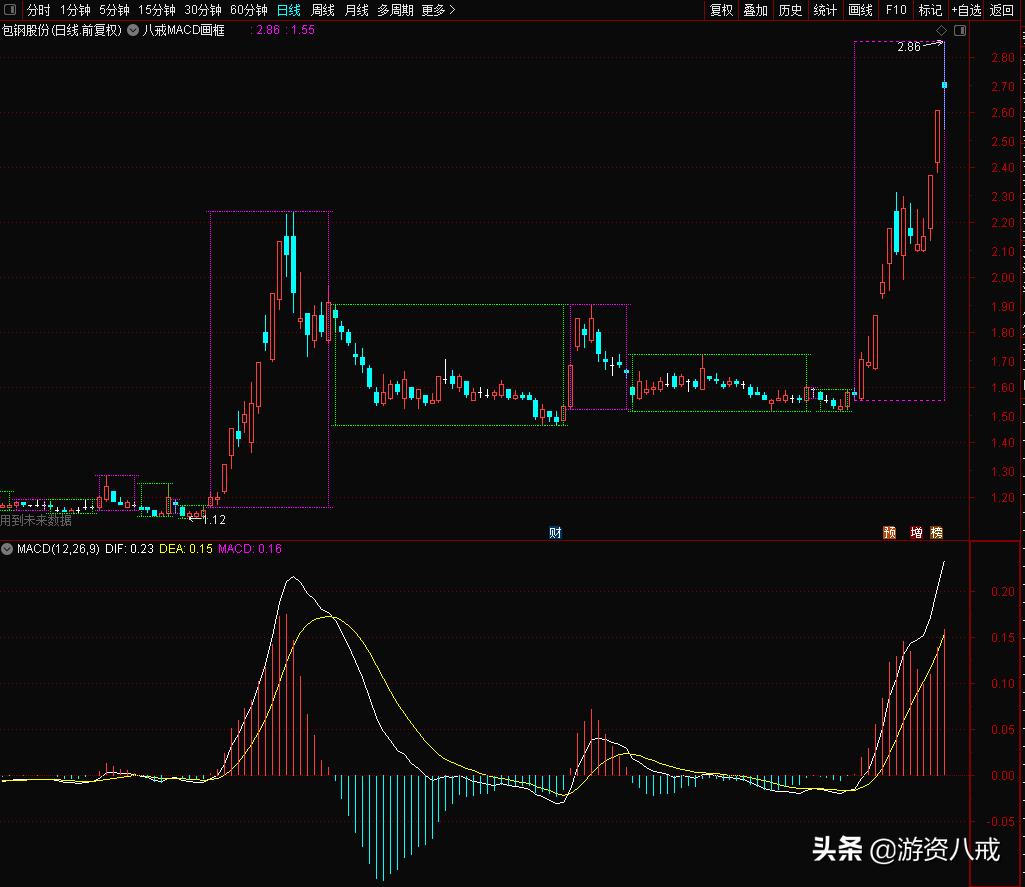Toggle the diamond marker above the chart
Viewport: 1025px width, 887px height.
click(939, 31)
